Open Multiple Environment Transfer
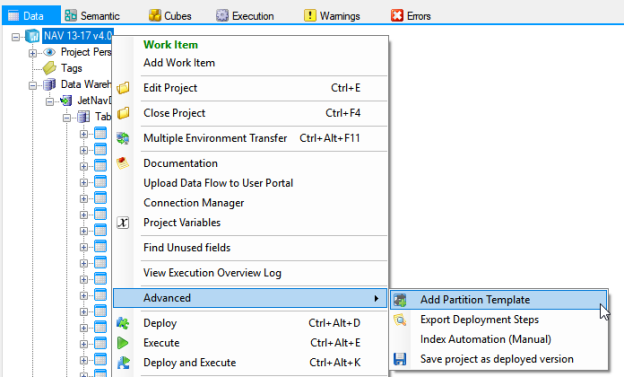 point(250,138)
